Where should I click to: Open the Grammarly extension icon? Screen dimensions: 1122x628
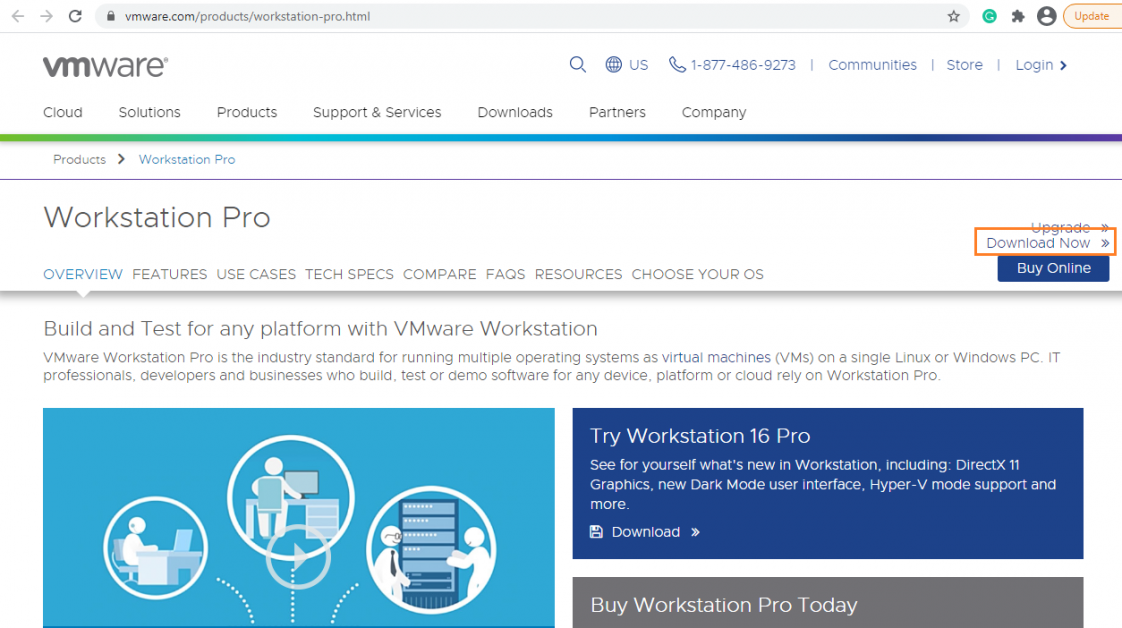pyautogui.click(x=989, y=16)
